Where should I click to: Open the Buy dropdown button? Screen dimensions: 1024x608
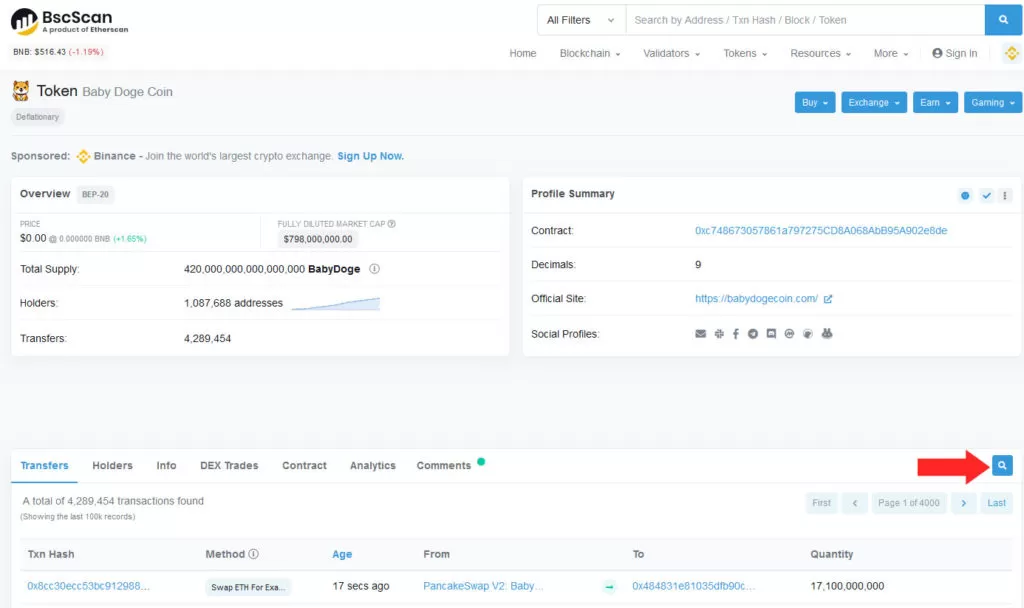(814, 103)
